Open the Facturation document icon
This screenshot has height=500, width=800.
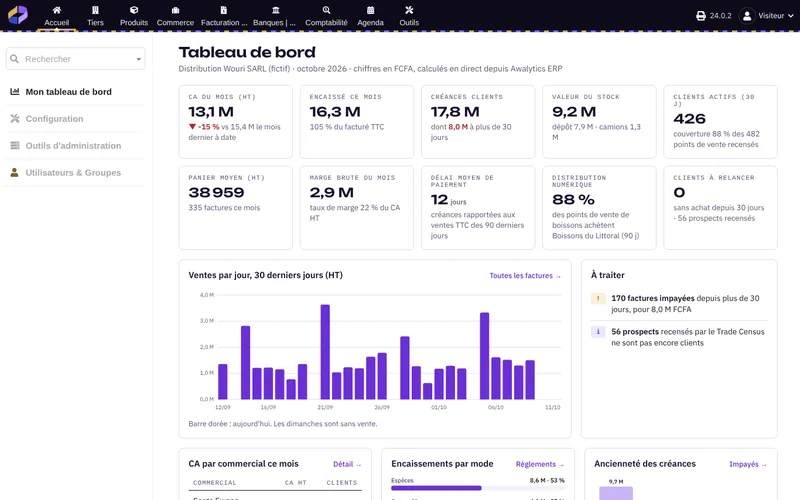click(x=223, y=10)
